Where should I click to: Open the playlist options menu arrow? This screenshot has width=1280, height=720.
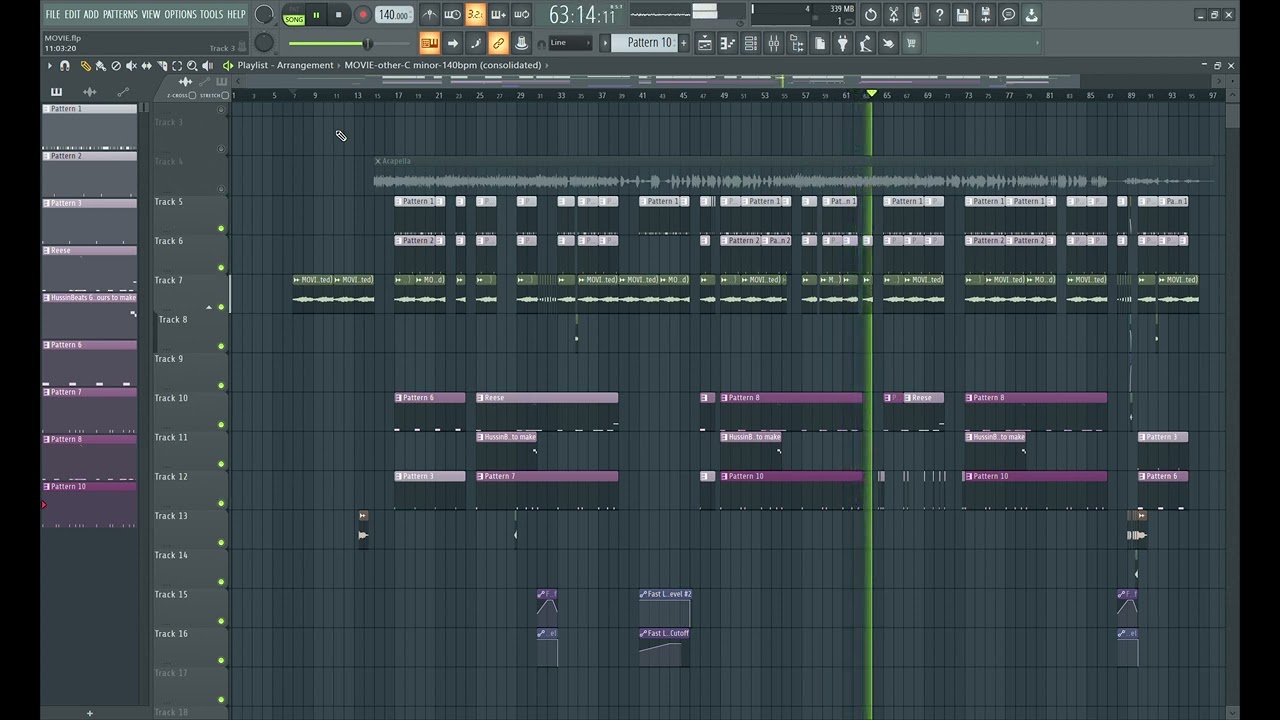(49, 65)
